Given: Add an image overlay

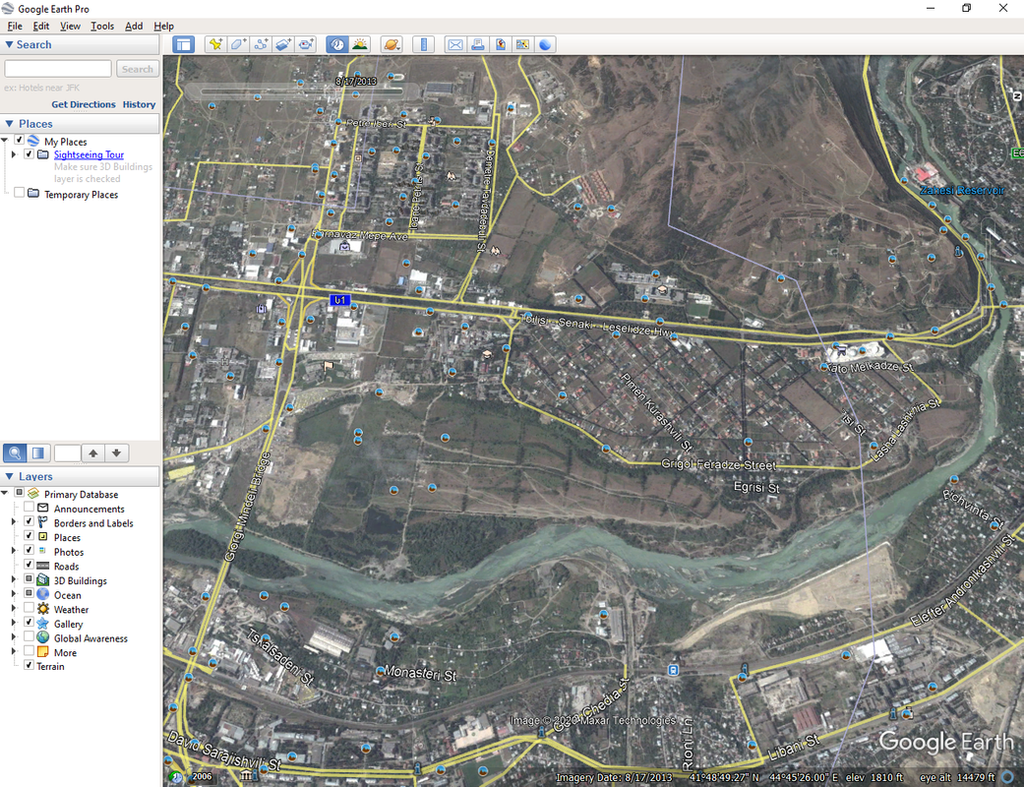Looking at the screenshot, I should (x=283, y=44).
